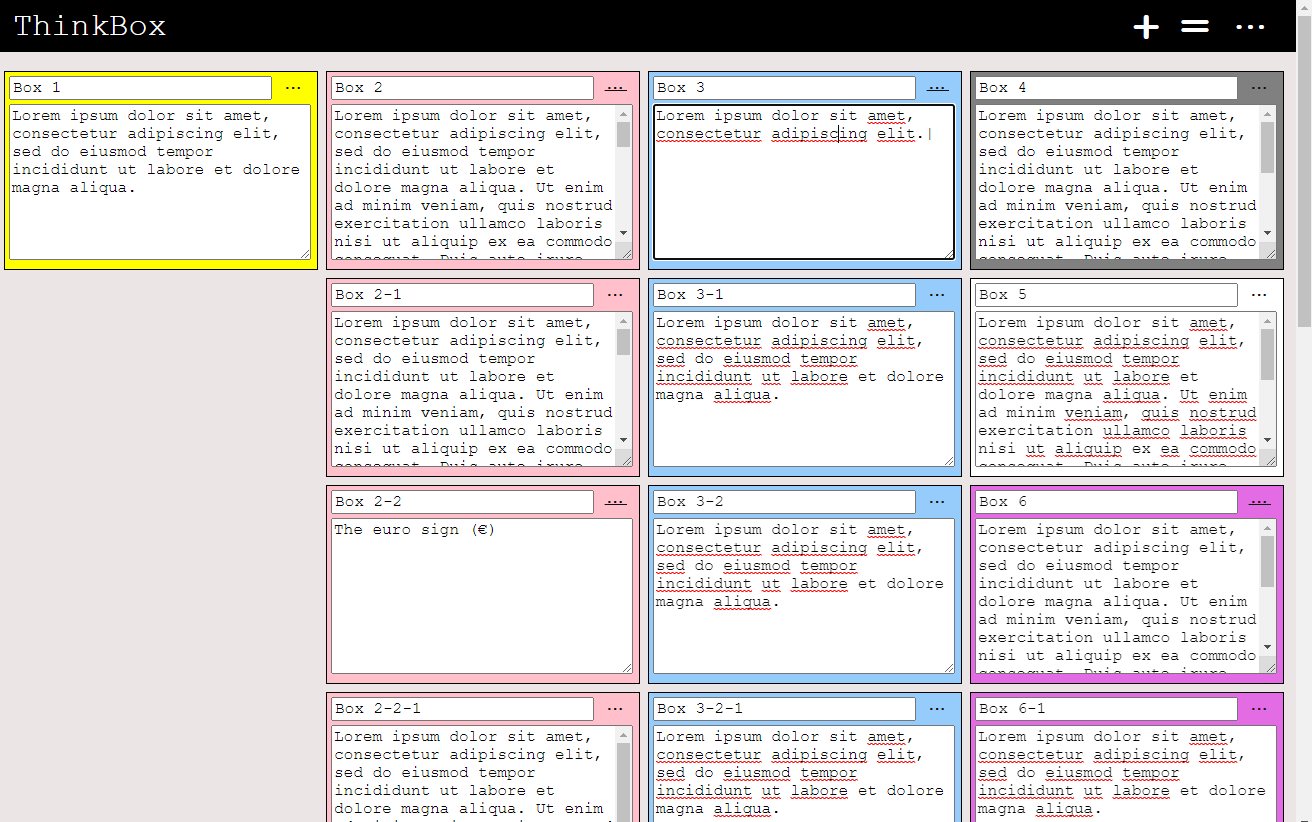This screenshot has width=1312, height=822.
Task: Click the resize grip of Box 3's text area
Action: click(948, 254)
